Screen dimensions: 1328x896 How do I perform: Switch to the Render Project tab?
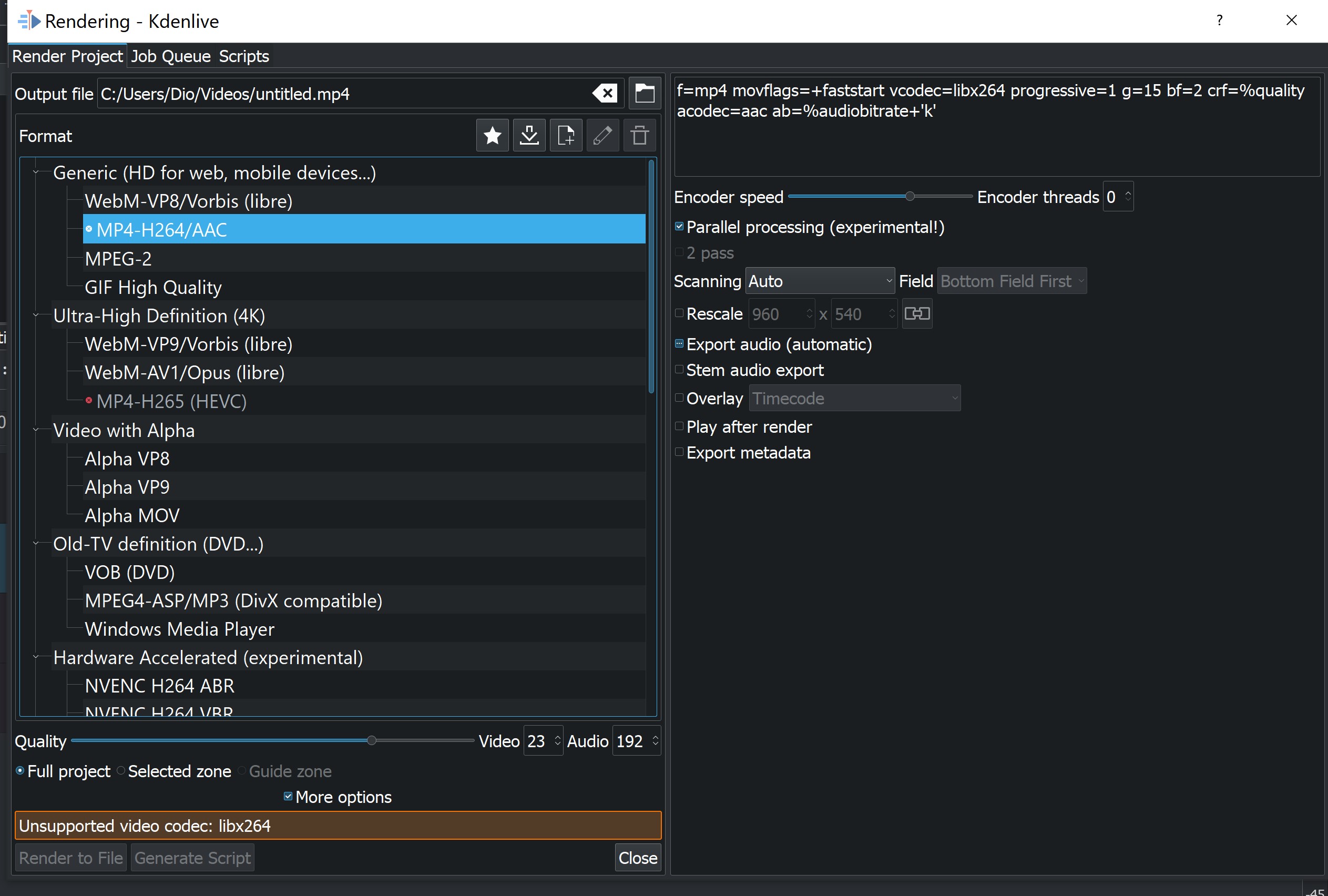click(67, 56)
